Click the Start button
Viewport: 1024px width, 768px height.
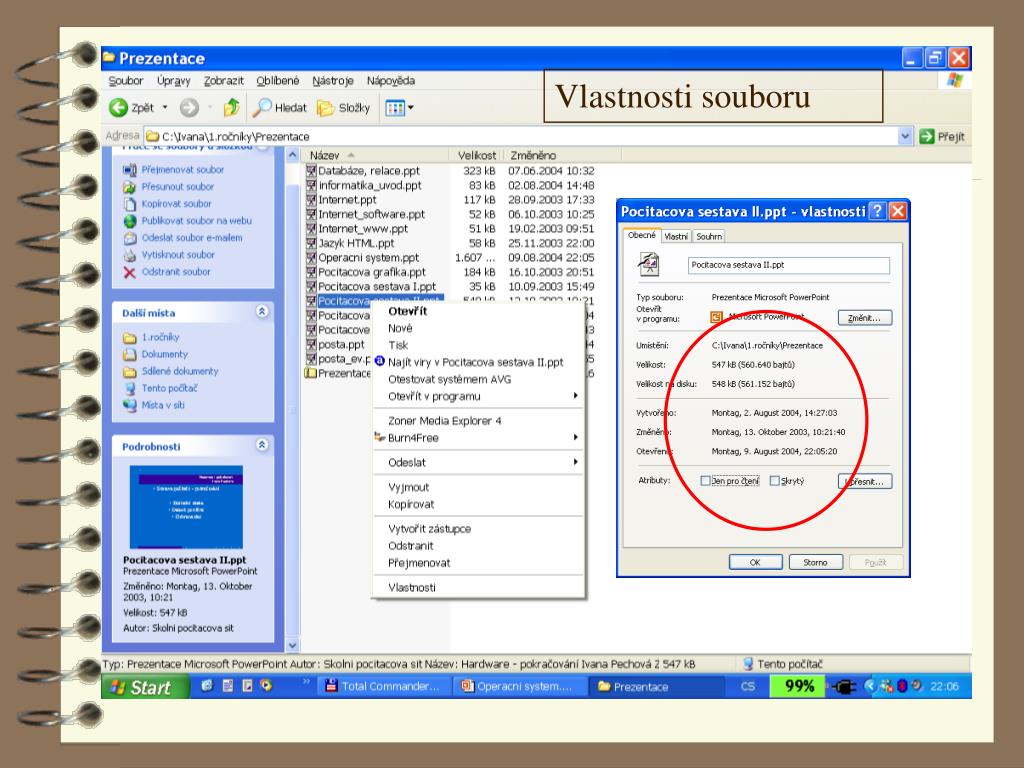pyautogui.click(x=144, y=687)
